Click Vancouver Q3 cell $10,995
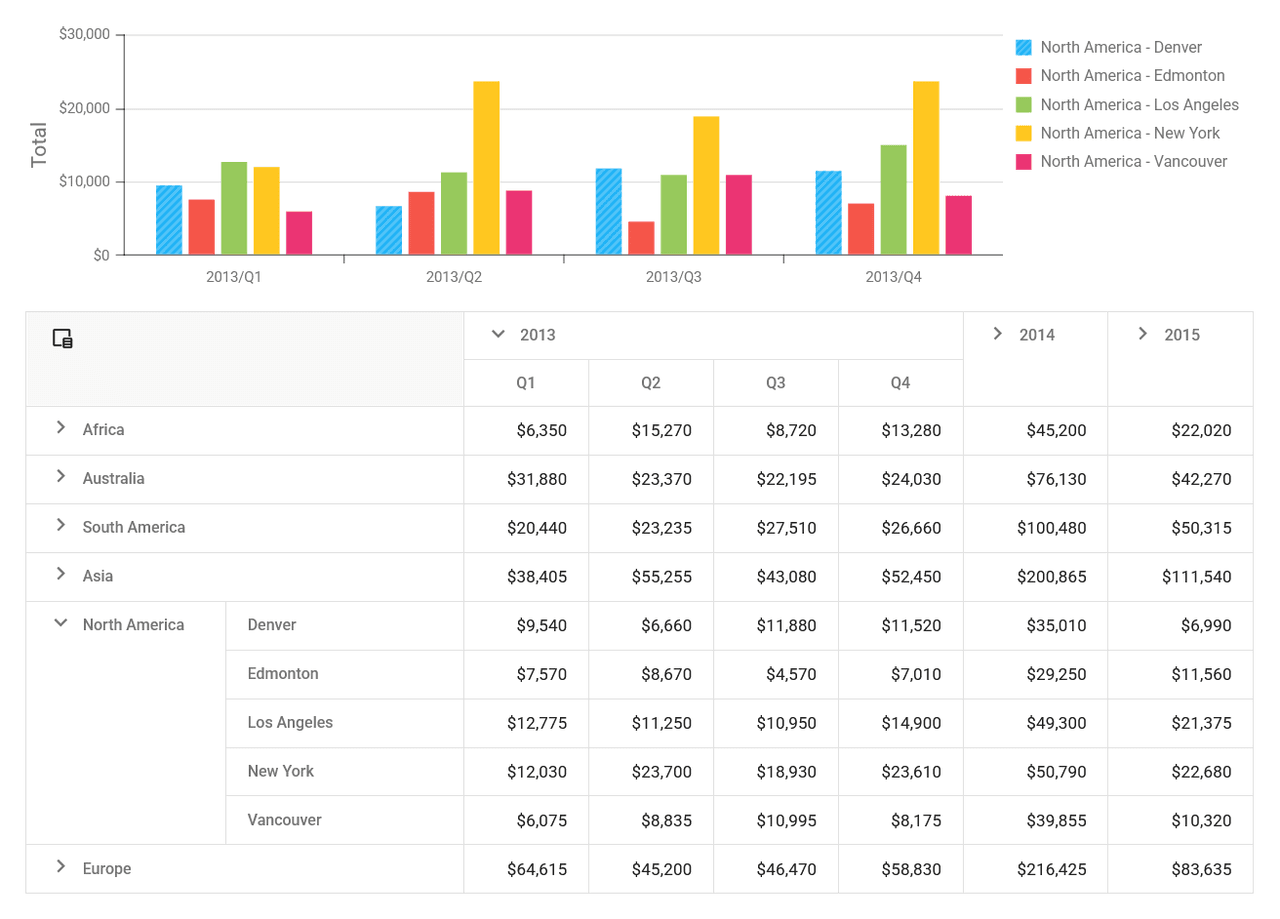Viewport: 1280px width, 919px height. point(776,821)
